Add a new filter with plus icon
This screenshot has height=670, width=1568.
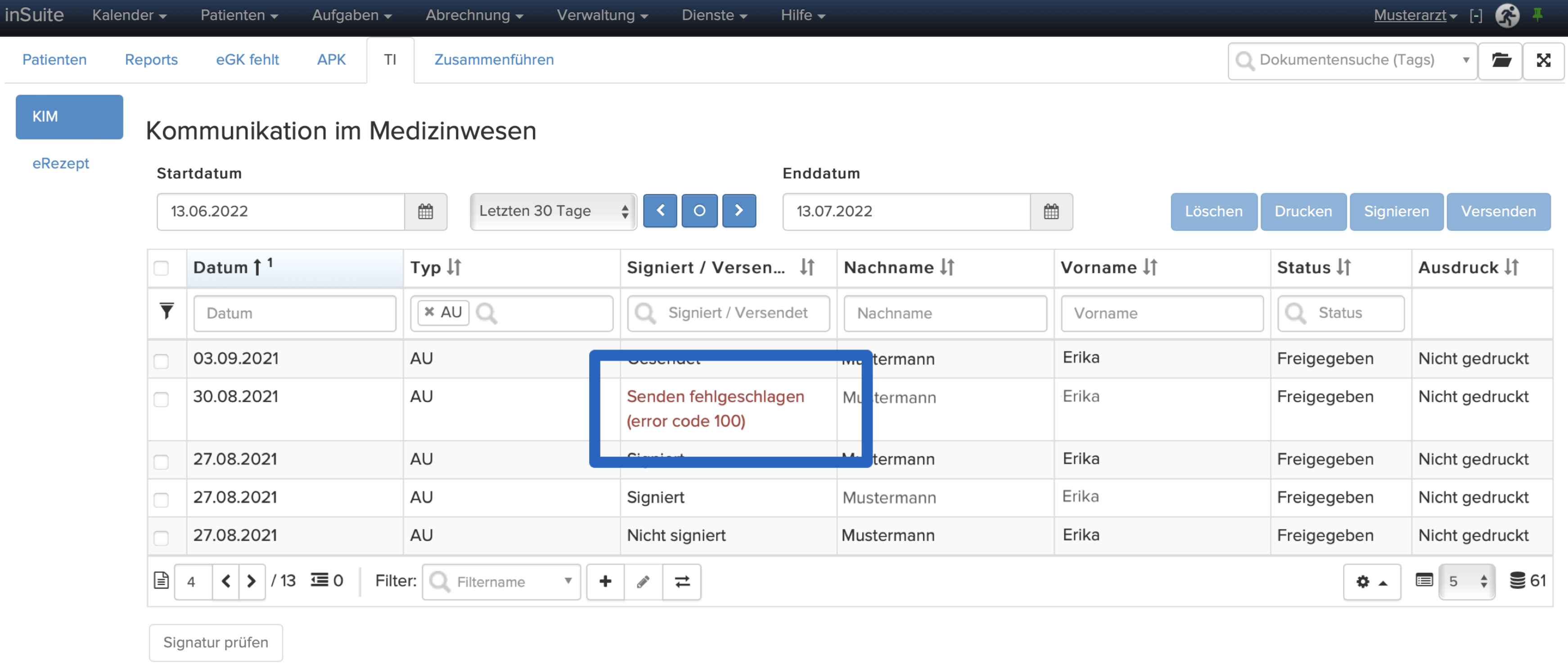point(605,582)
